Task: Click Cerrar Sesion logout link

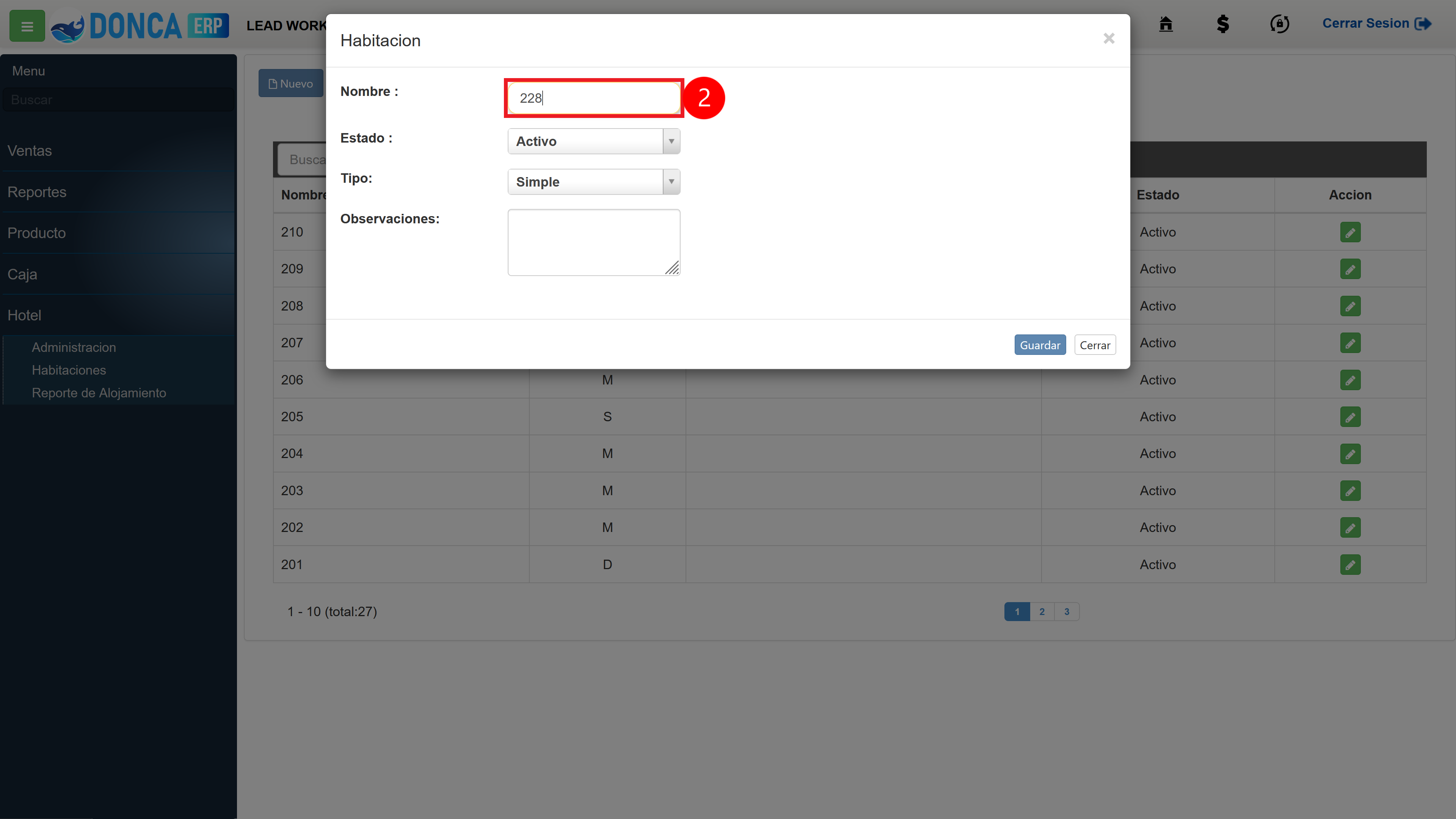Action: click(1376, 23)
